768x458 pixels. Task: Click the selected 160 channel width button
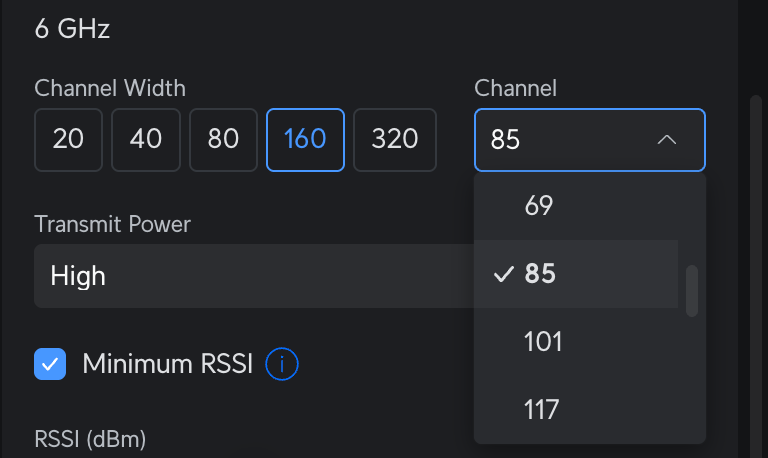click(305, 139)
